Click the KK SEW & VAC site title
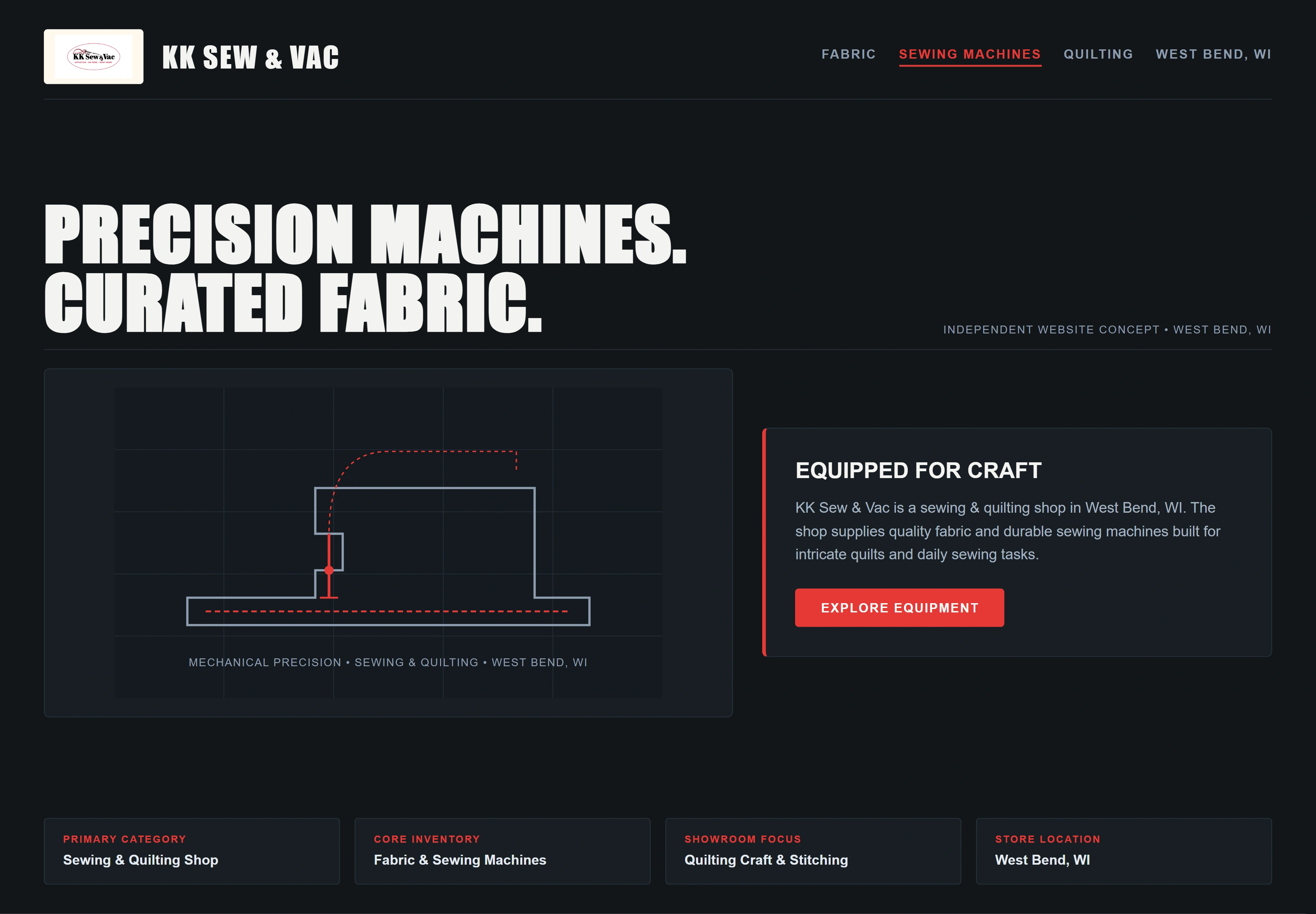The image size is (1316, 914). click(x=250, y=57)
